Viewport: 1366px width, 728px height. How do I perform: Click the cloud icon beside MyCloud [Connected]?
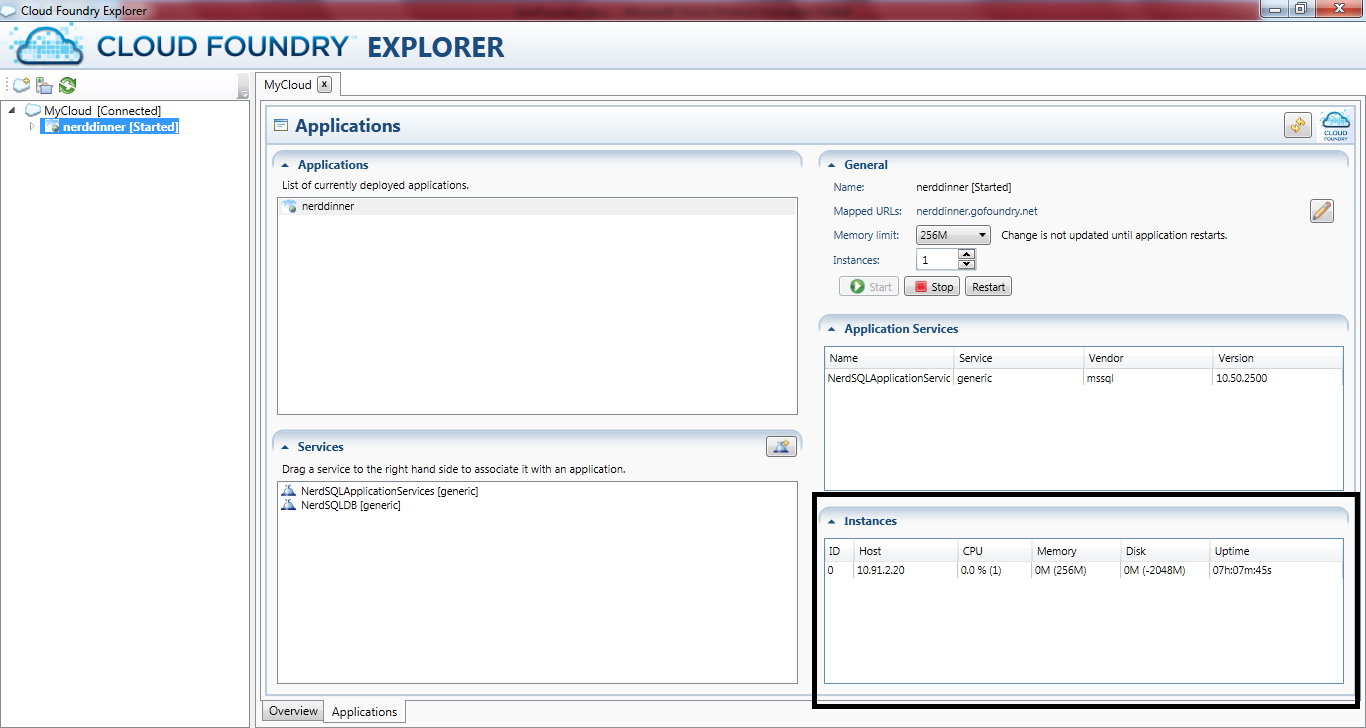33,111
